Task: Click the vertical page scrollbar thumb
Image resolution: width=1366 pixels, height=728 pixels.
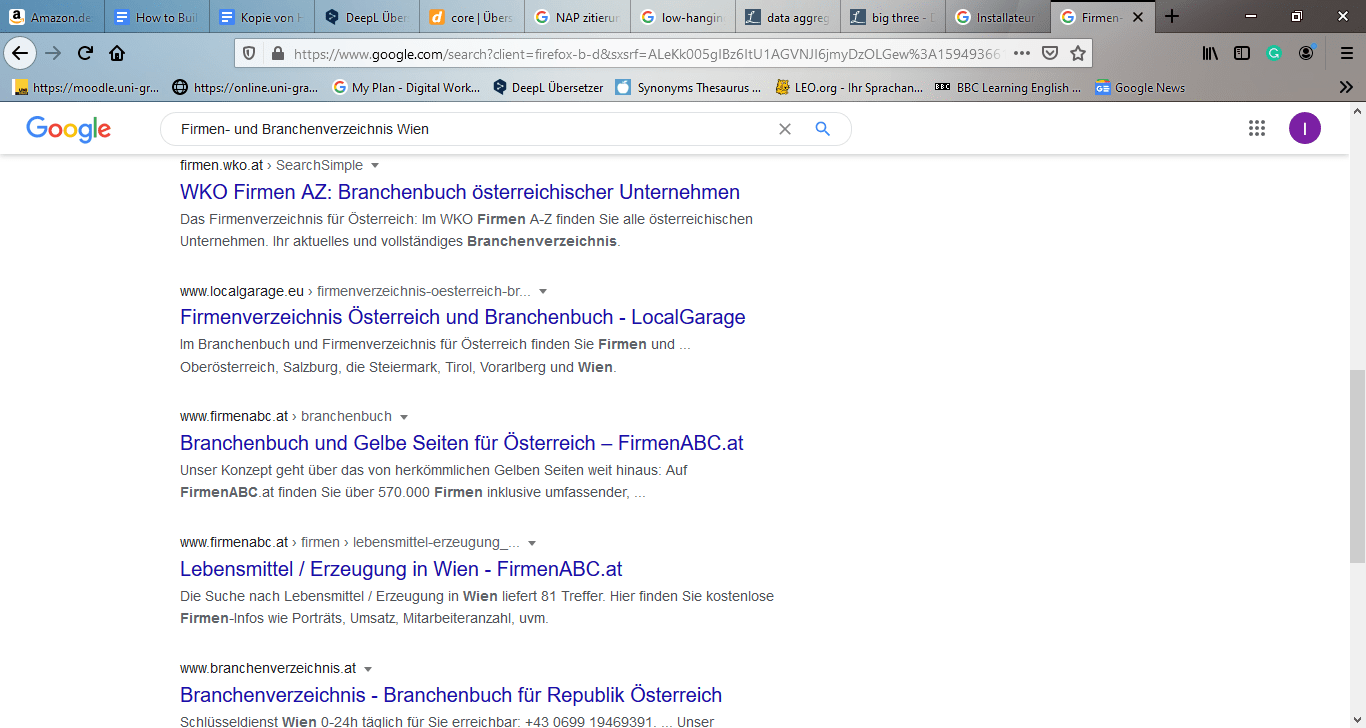Action: coord(1357,466)
